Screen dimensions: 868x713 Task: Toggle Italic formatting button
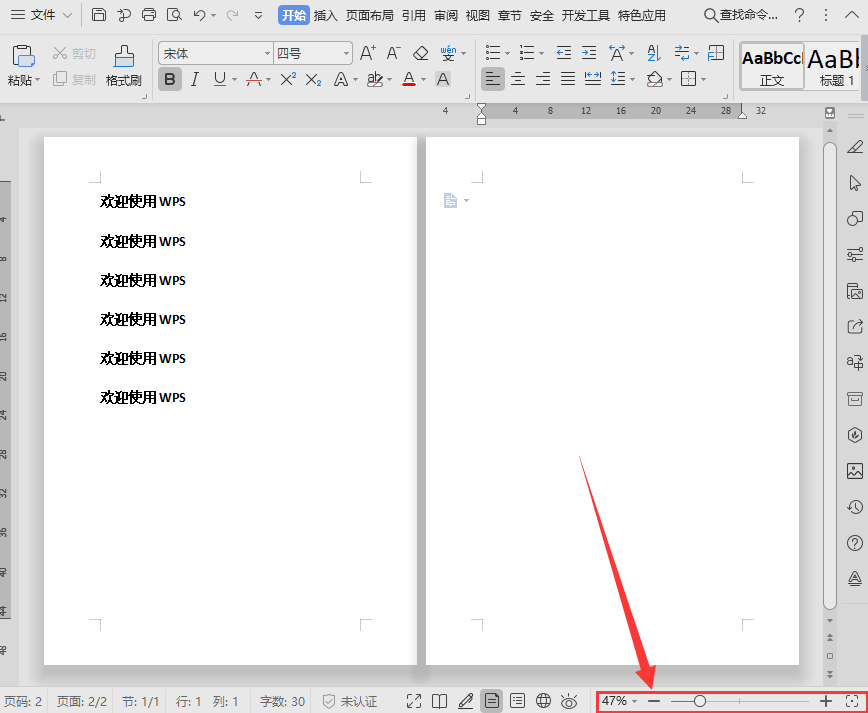194,79
